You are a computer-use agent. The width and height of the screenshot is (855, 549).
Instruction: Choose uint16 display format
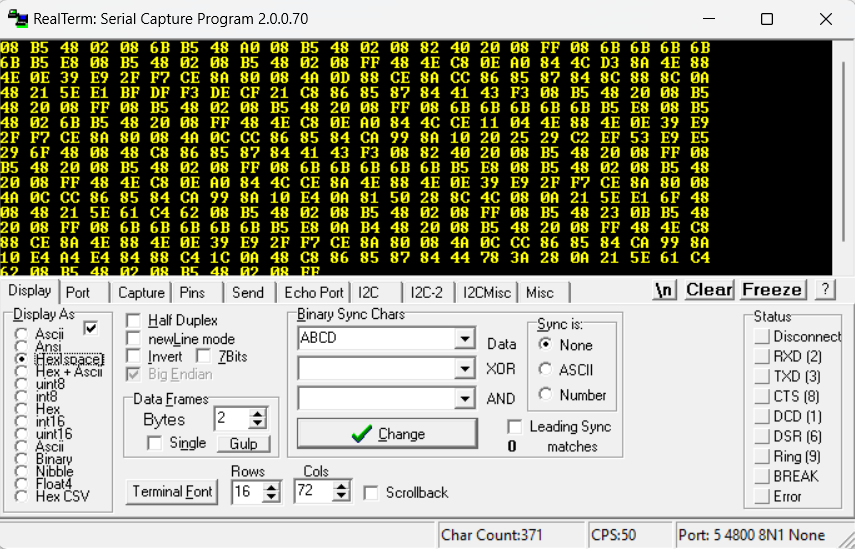point(22,434)
